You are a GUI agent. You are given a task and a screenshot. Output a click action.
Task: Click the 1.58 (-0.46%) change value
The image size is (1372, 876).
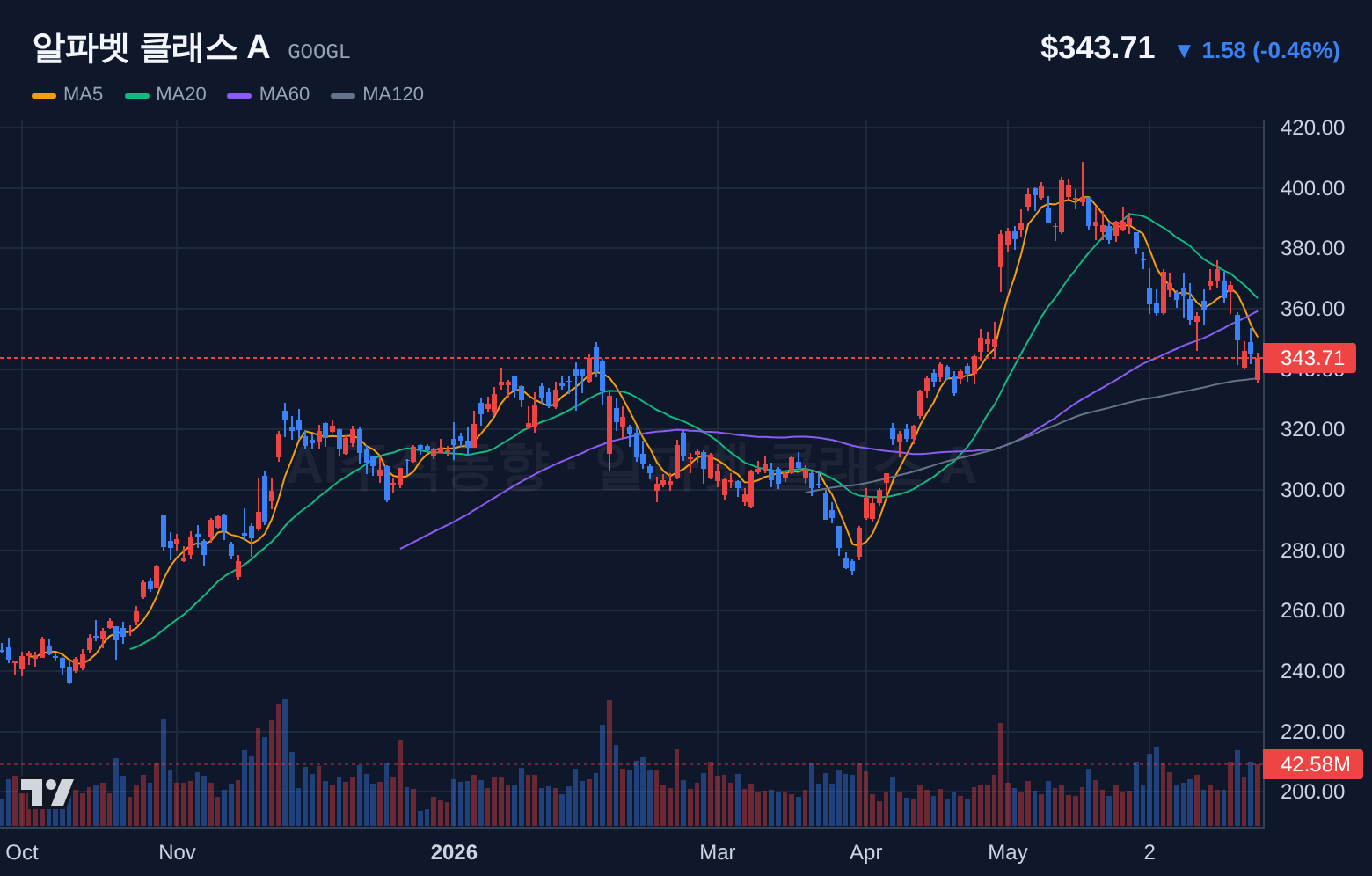(1271, 51)
